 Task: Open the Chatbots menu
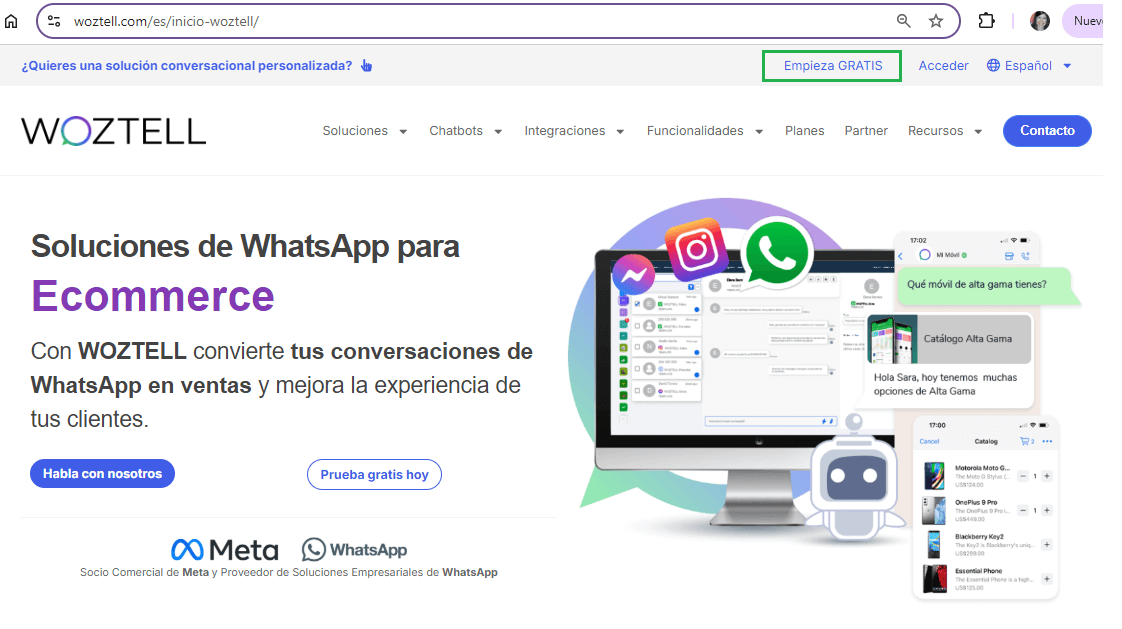click(x=456, y=131)
